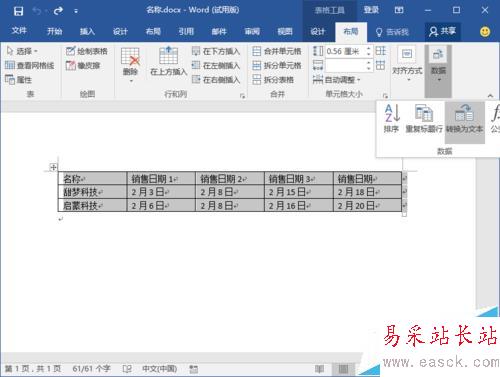
Task: Click the table move handle
Action: 53,167
